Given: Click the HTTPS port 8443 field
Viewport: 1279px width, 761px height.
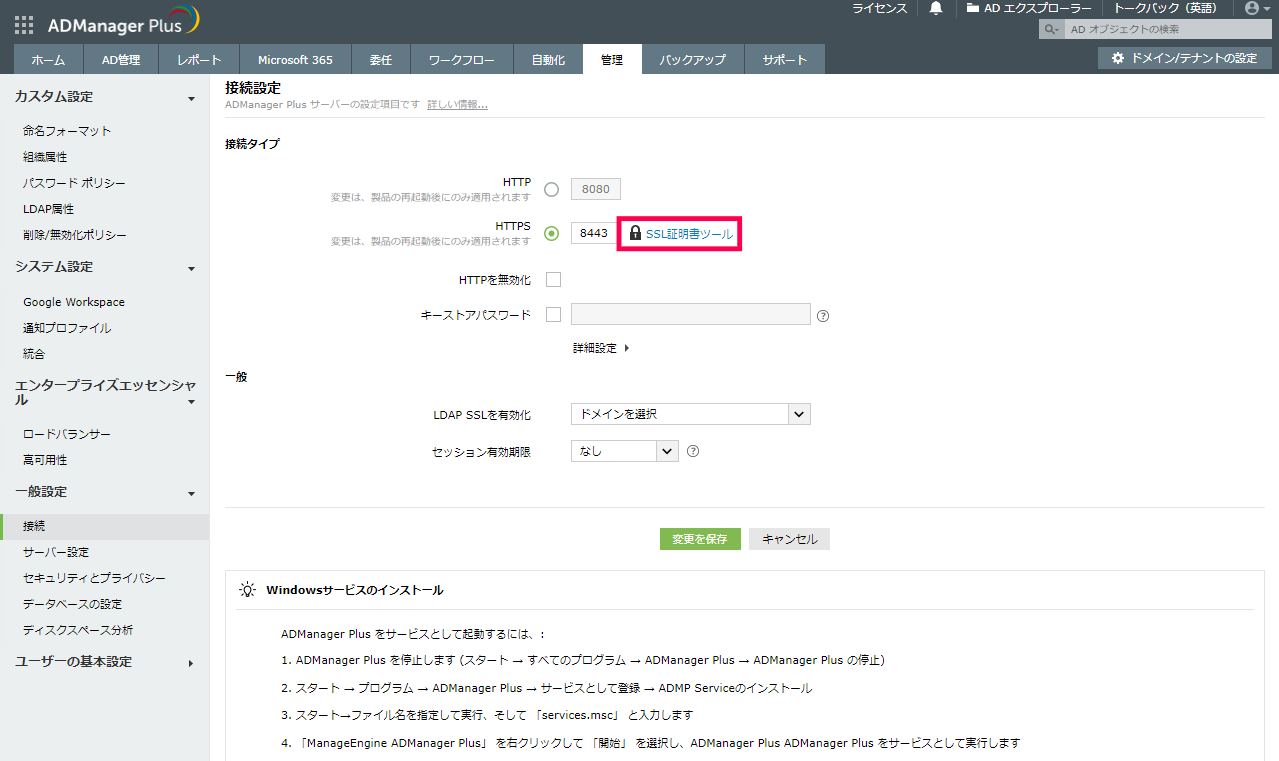Looking at the screenshot, I should point(593,233).
